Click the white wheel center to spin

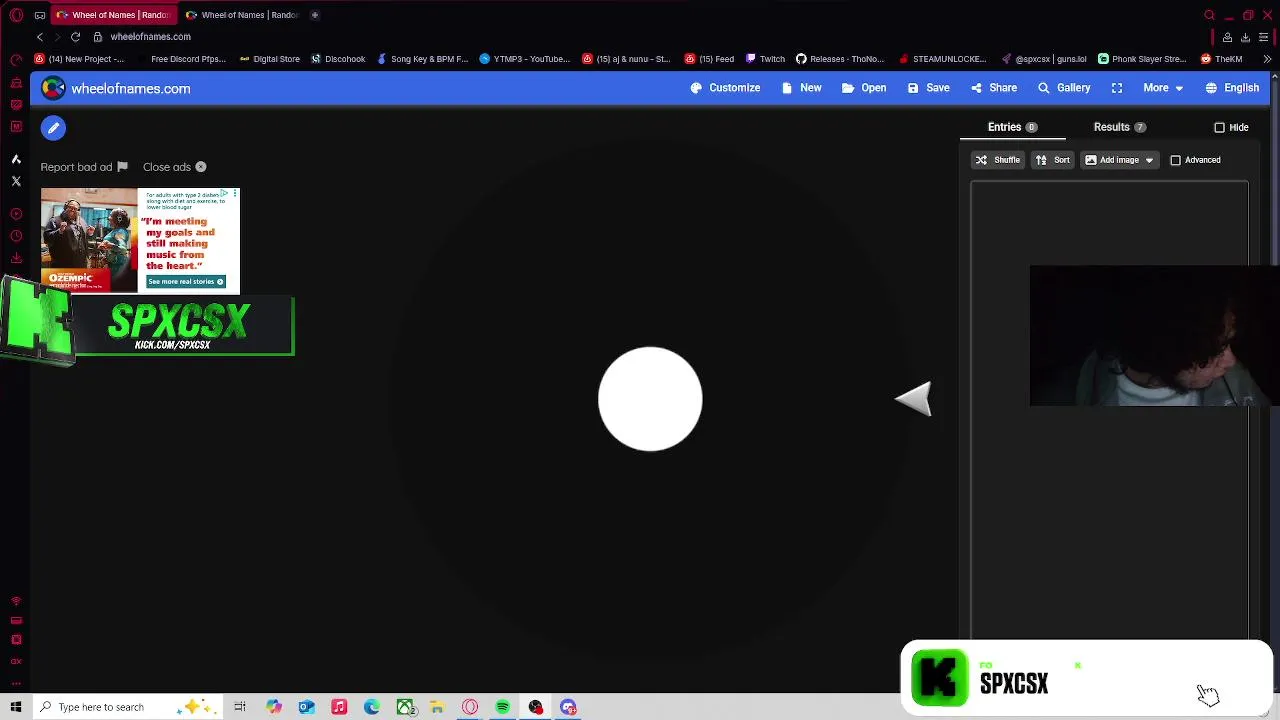650,399
